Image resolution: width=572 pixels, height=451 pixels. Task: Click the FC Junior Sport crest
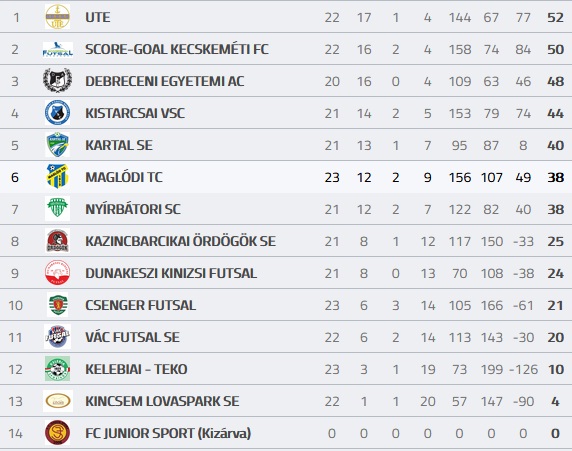(57, 433)
